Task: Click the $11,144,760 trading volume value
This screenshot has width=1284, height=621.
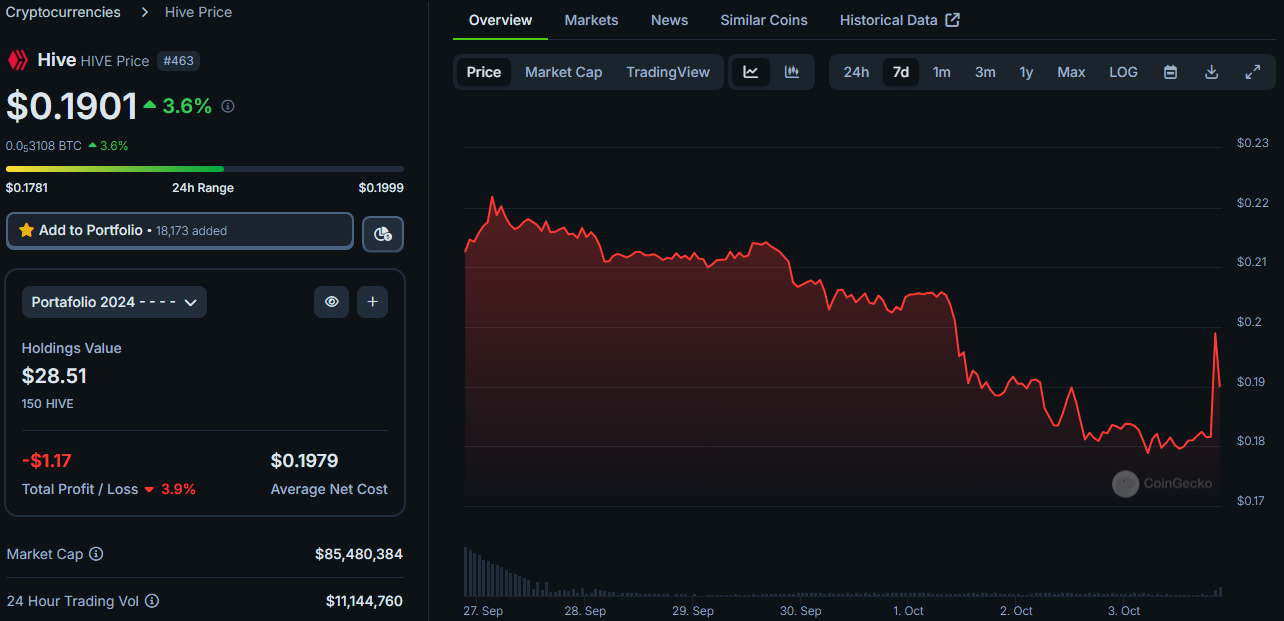Action: tap(364, 601)
